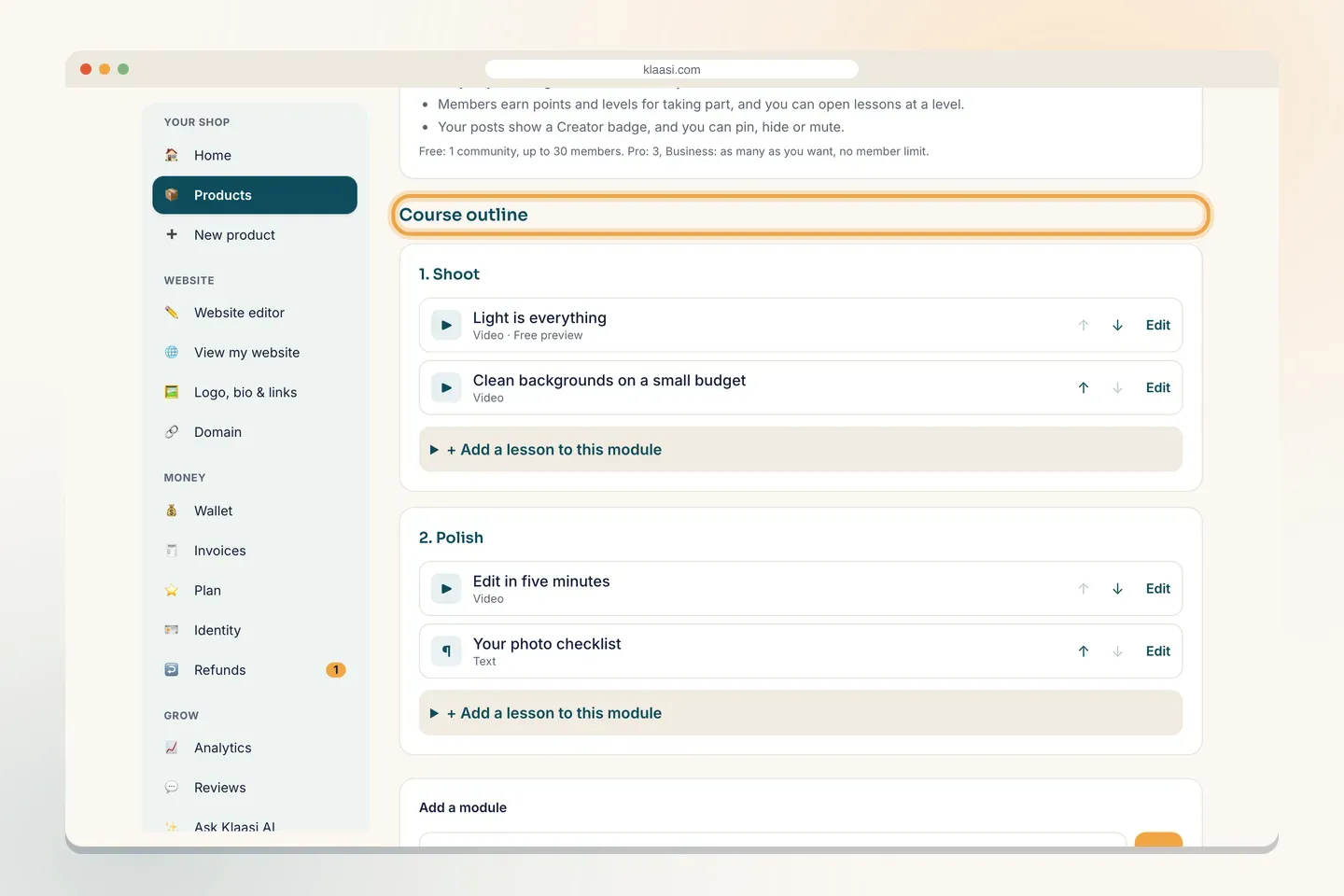
Task: Click the Invoices receipt icon
Action: pos(172,551)
